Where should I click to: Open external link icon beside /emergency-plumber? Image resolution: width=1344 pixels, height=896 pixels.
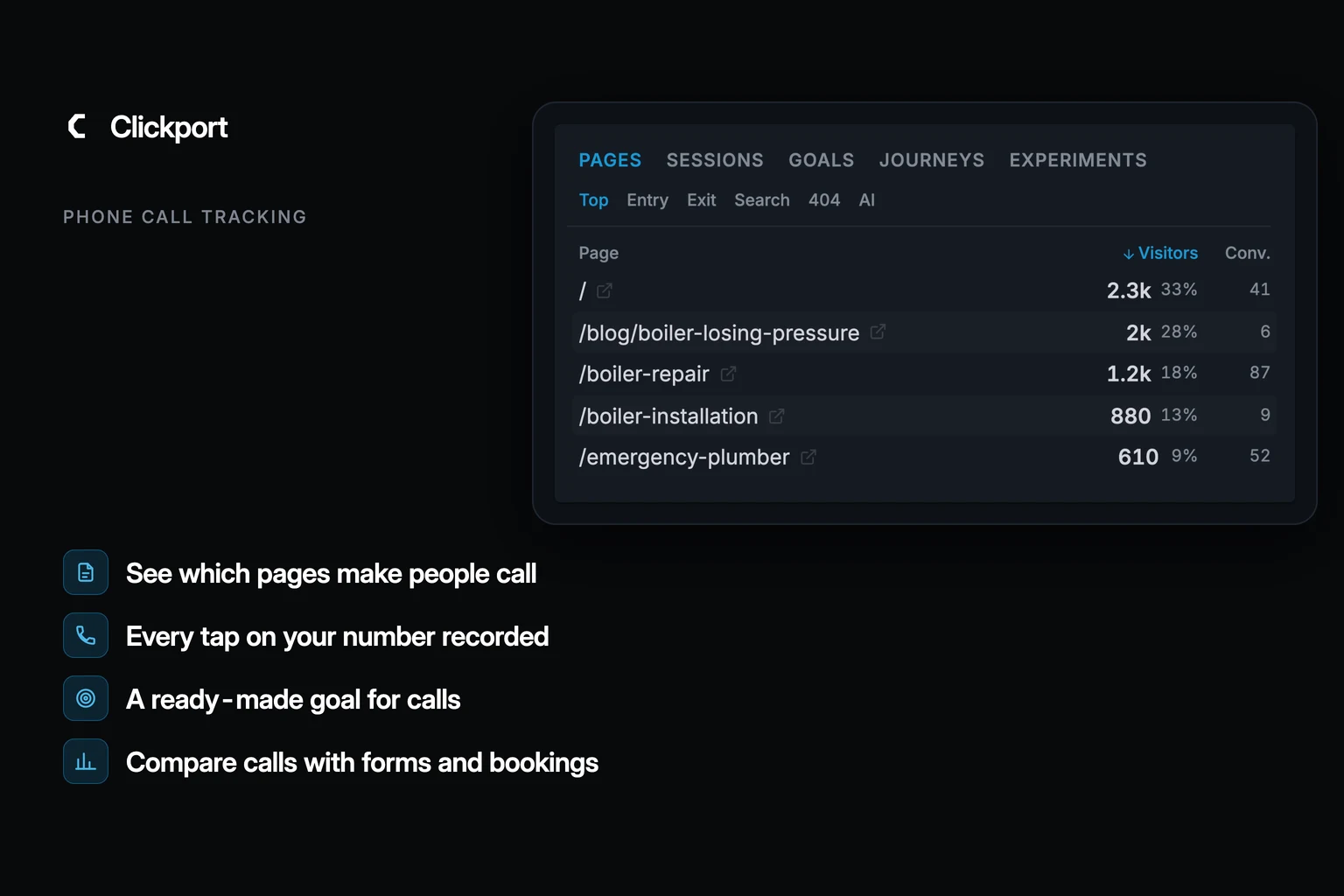click(x=808, y=457)
